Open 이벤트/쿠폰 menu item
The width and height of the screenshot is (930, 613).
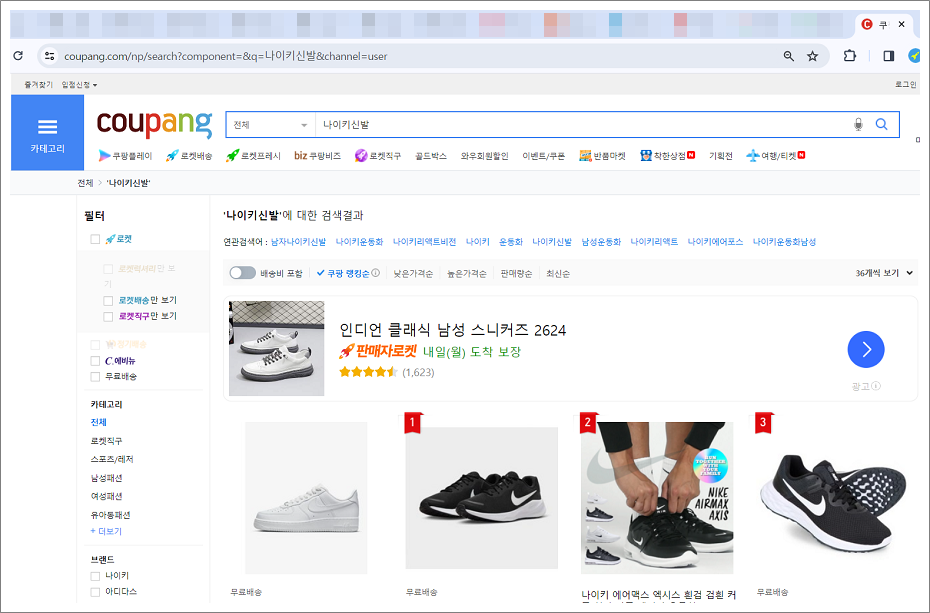[543, 156]
